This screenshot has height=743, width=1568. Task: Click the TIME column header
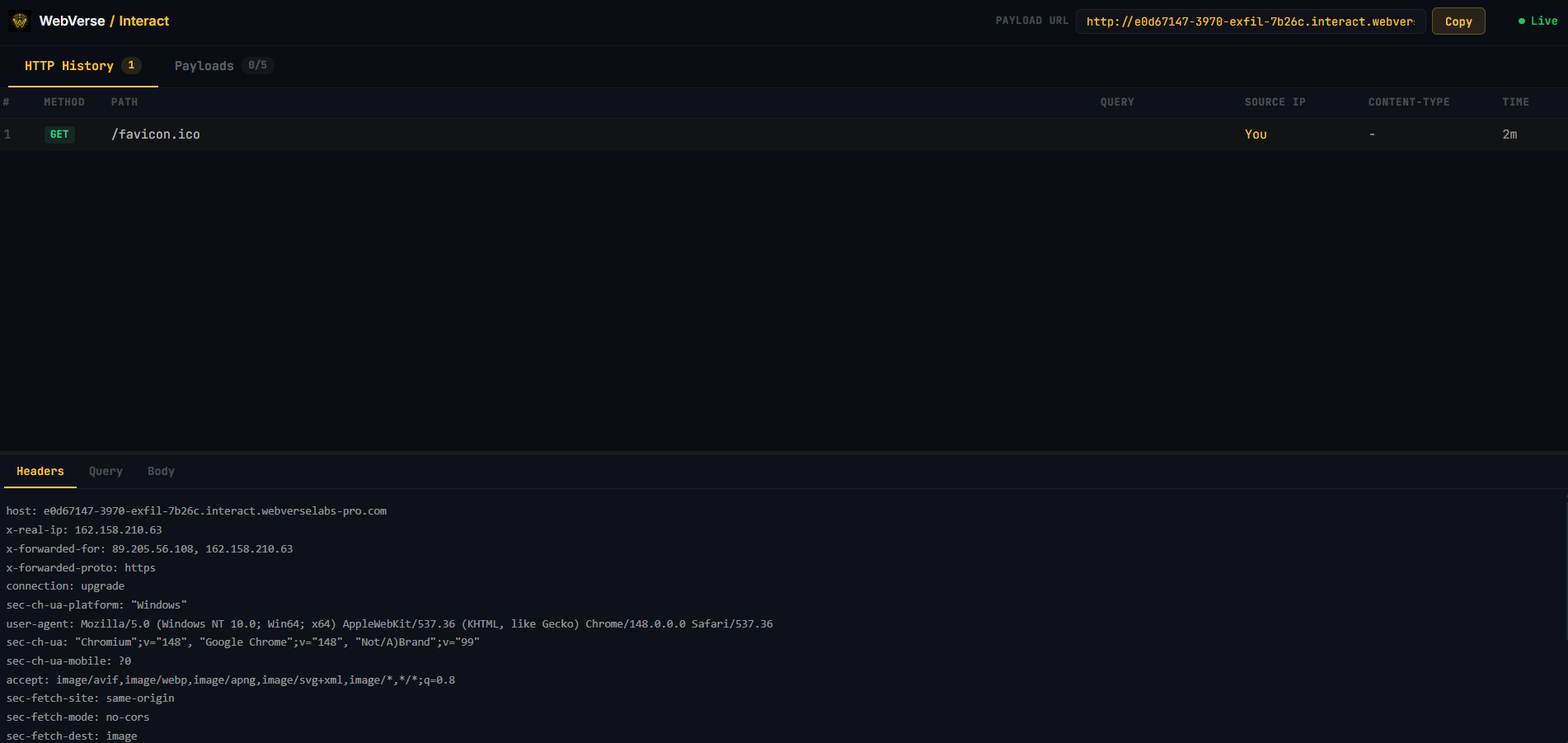pyautogui.click(x=1515, y=102)
